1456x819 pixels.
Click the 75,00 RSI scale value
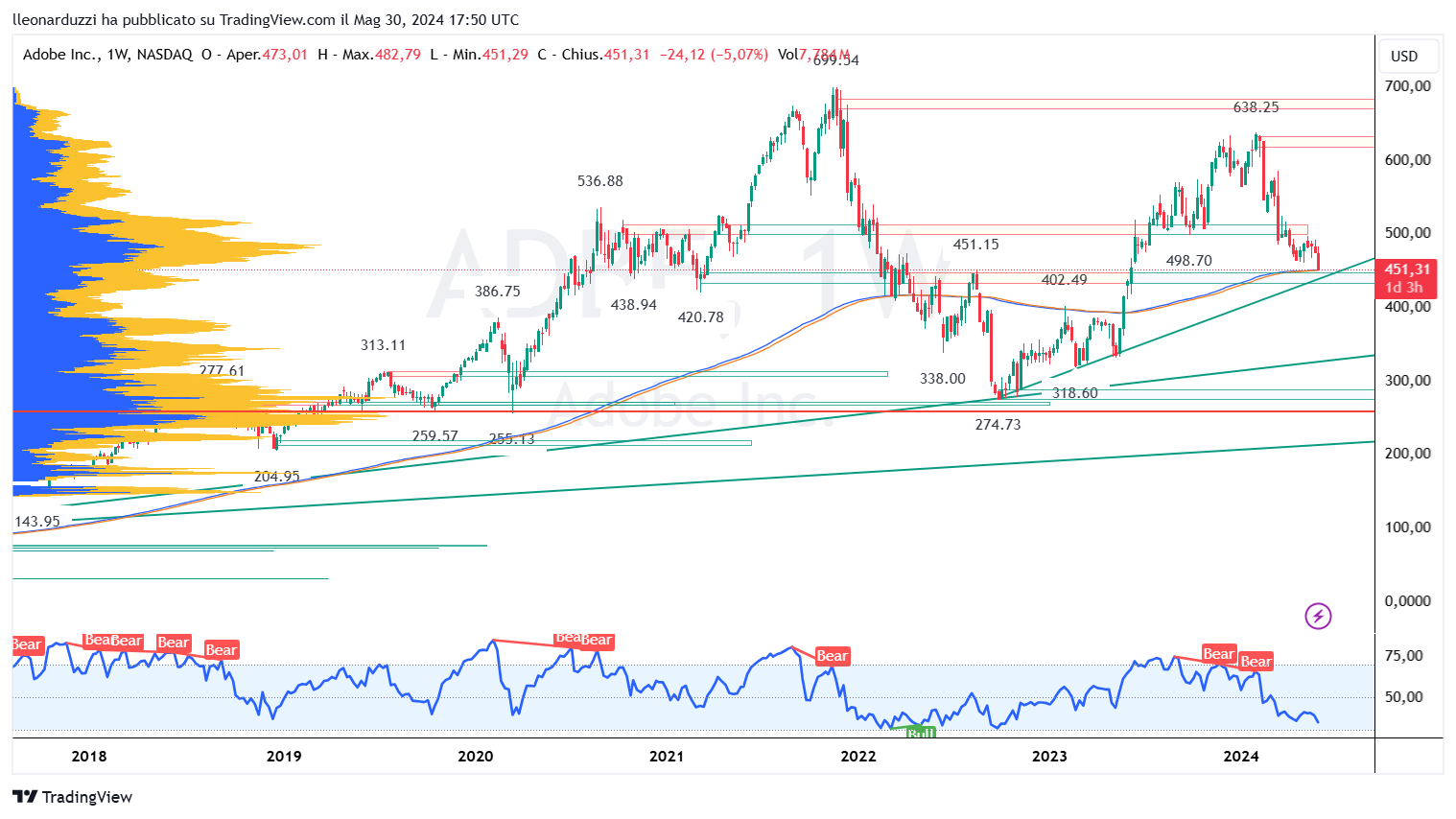coord(1403,656)
